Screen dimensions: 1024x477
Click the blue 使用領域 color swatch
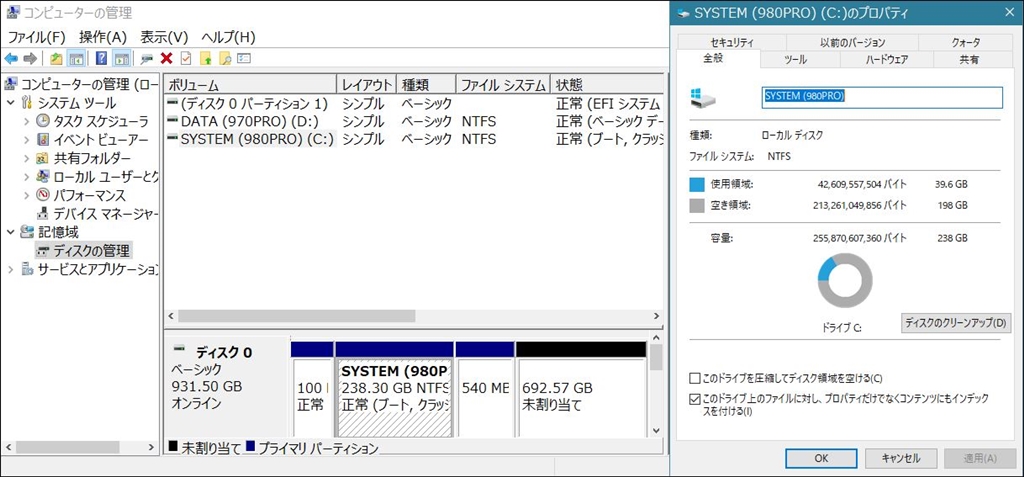[697, 184]
